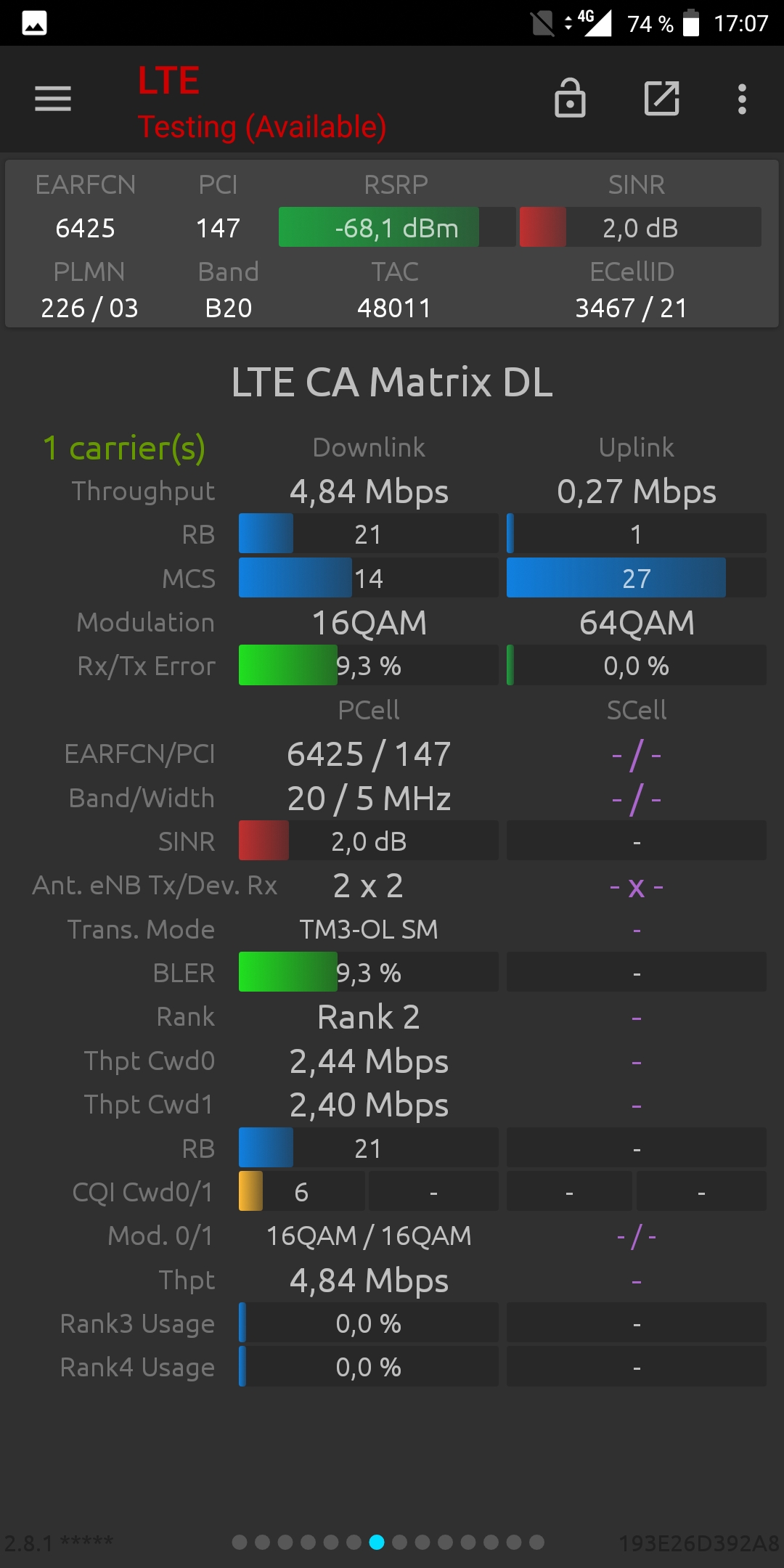This screenshot has width=784, height=1568.
Task: Tap the downlink MCS 14 bar
Action: [x=369, y=578]
